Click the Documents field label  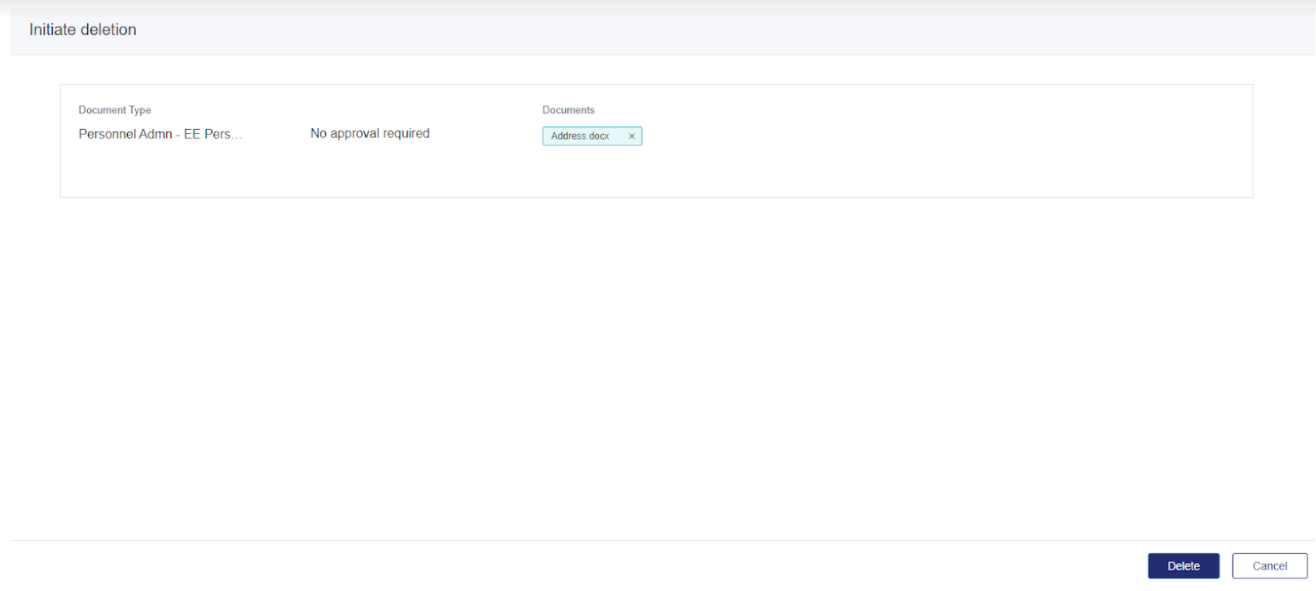pos(568,110)
